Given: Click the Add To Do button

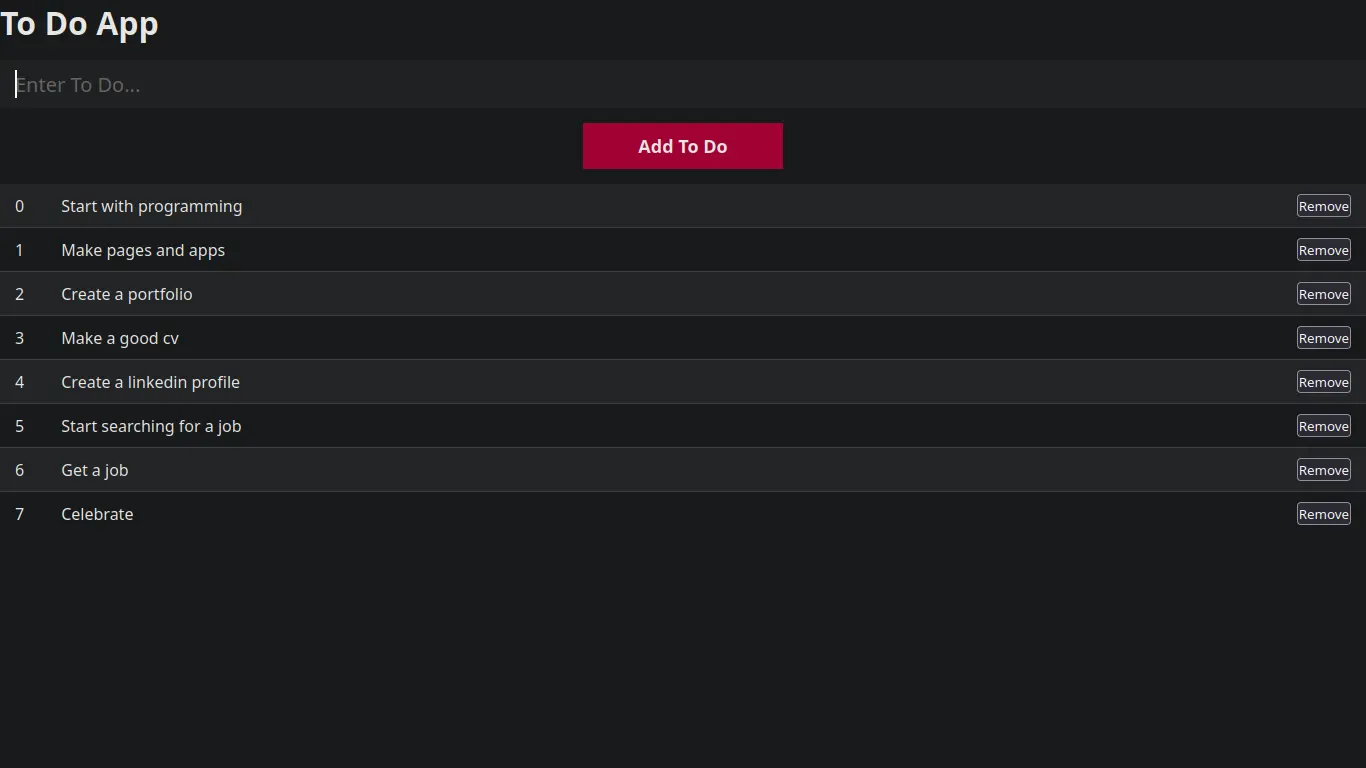Looking at the screenshot, I should tap(683, 146).
